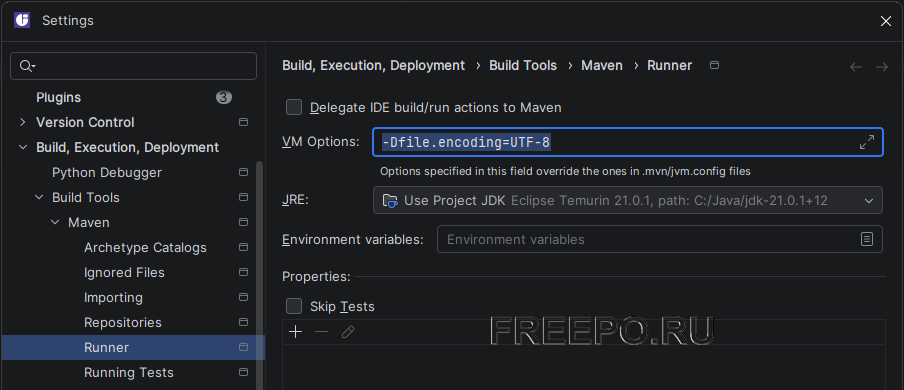This screenshot has width=904, height=390.
Task: Enable Delegate IDE build/run actions to Maven
Action: click(x=294, y=107)
